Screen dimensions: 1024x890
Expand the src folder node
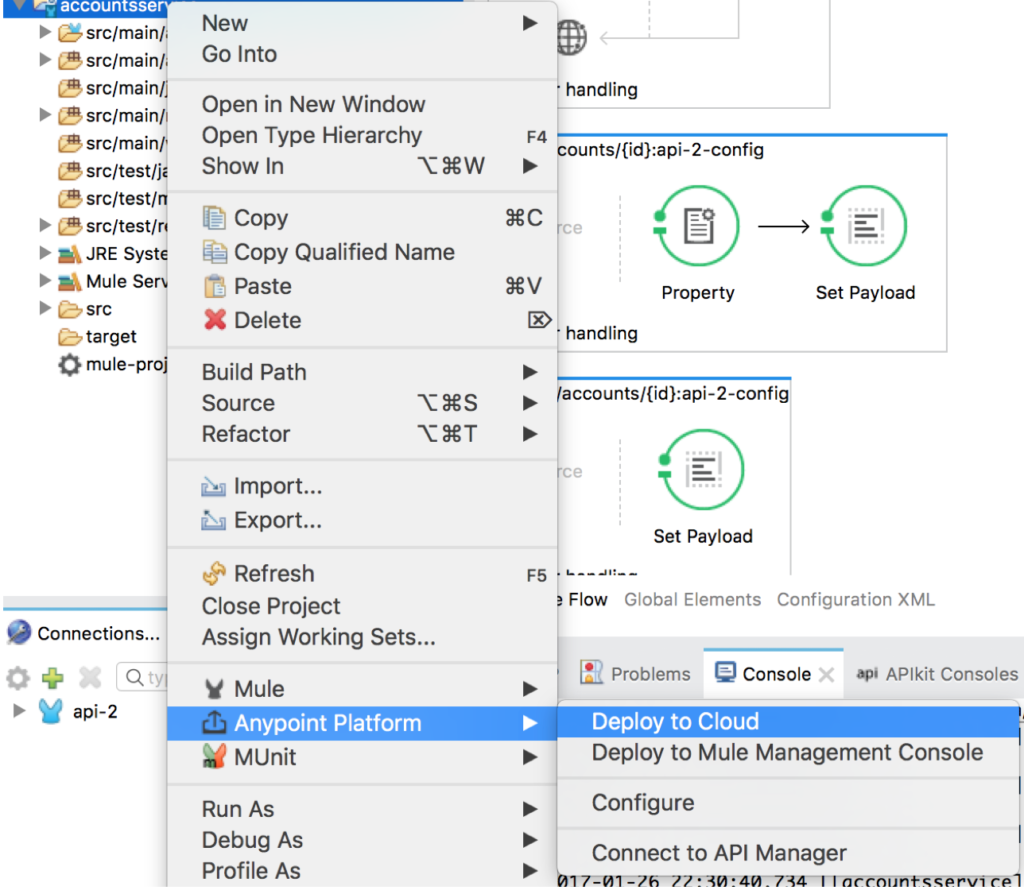tap(44, 308)
